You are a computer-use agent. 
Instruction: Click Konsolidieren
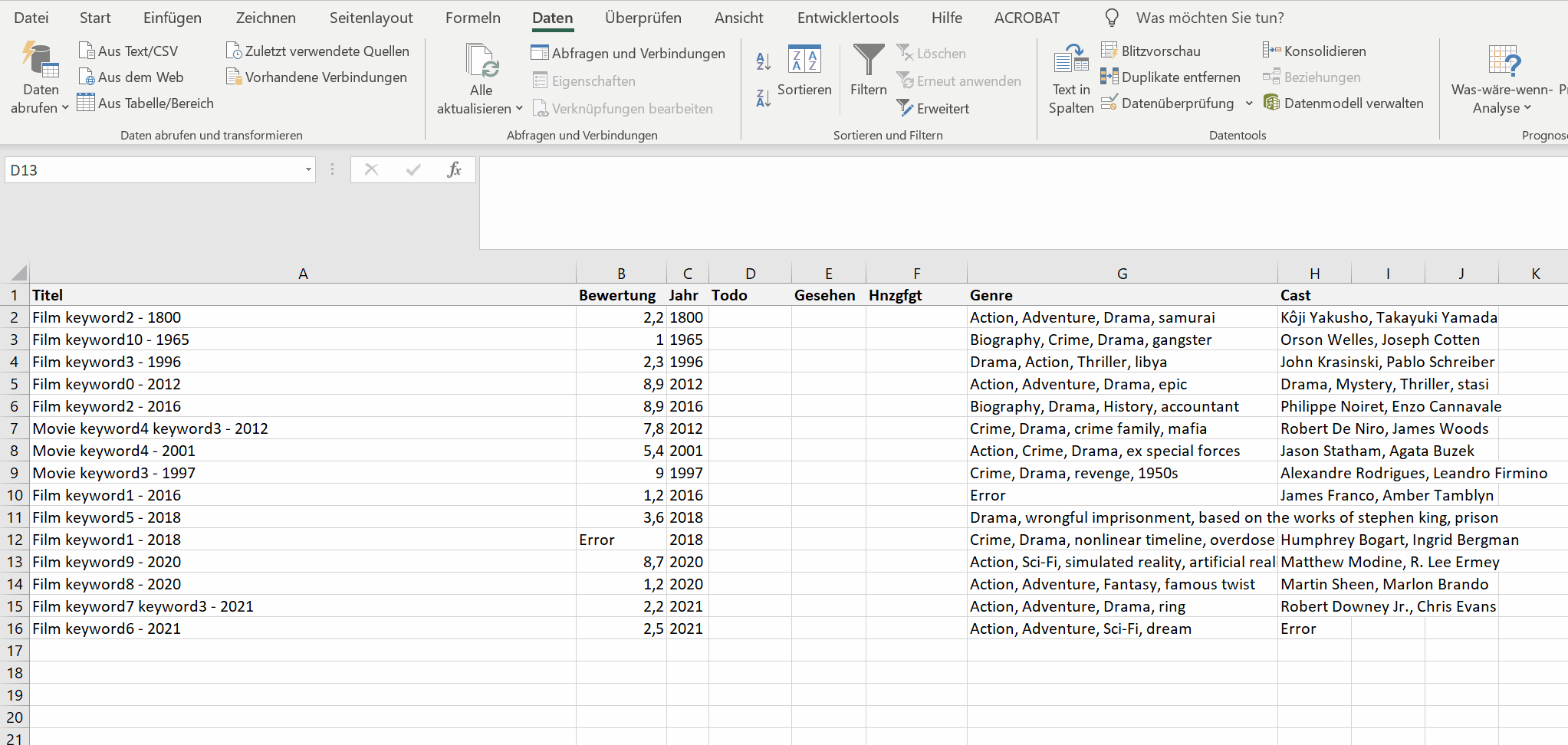(x=1315, y=51)
